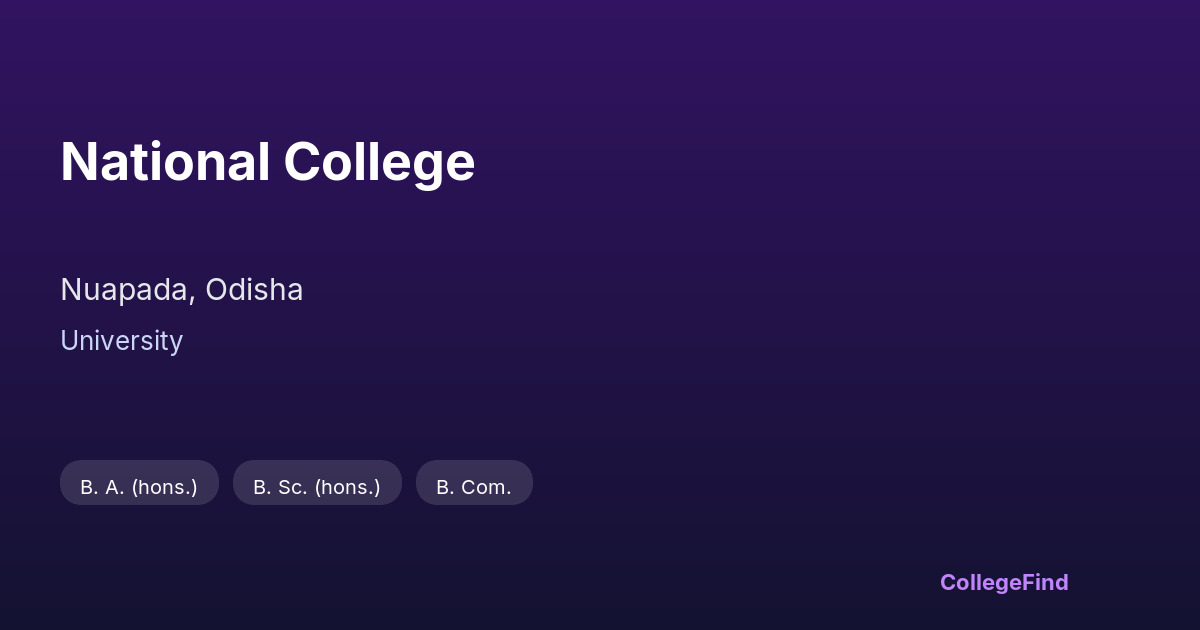1200x630 pixels.
Task: Click the letter N starting National College
Action: coord(77,162)
